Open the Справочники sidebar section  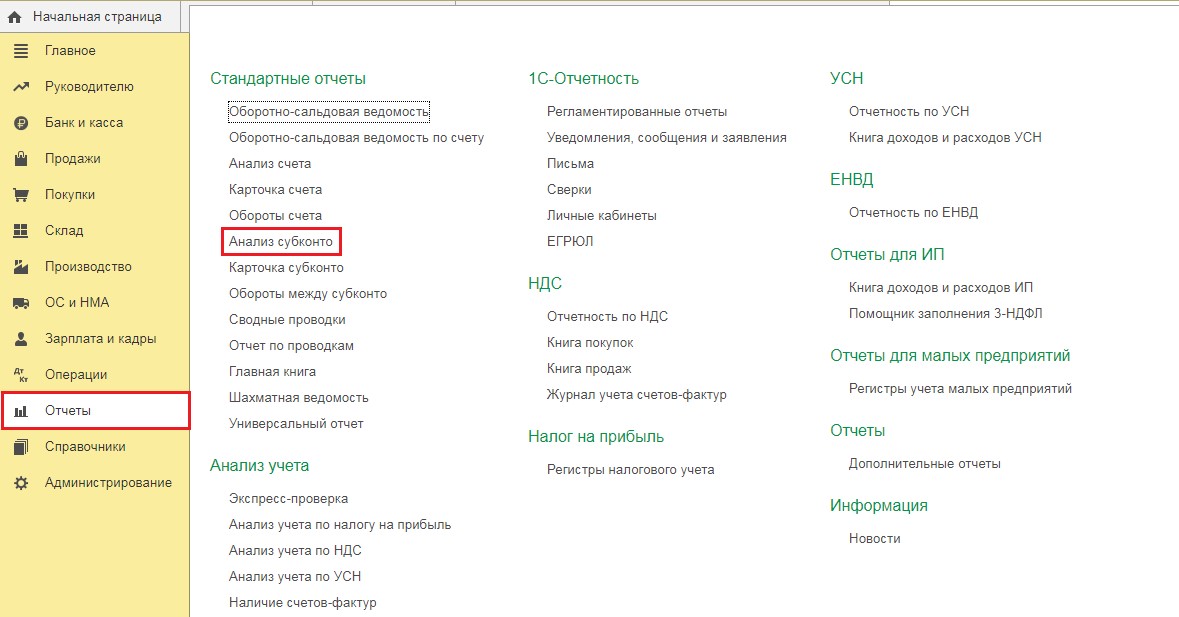(x=95, y=446)
